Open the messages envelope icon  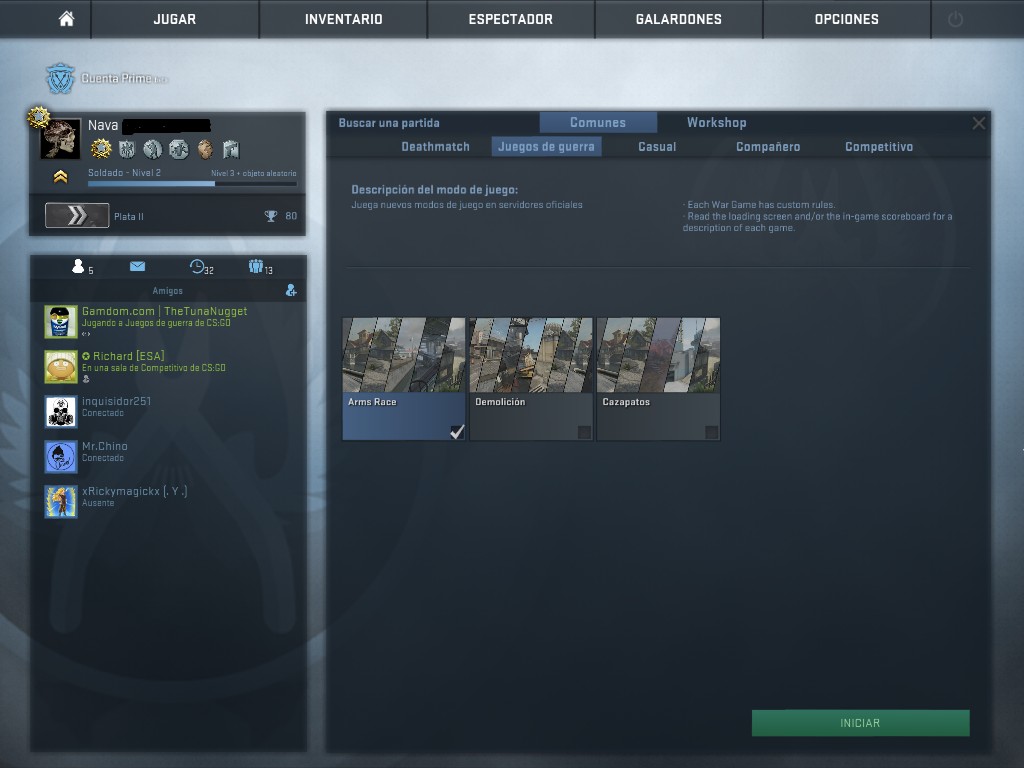137,267
